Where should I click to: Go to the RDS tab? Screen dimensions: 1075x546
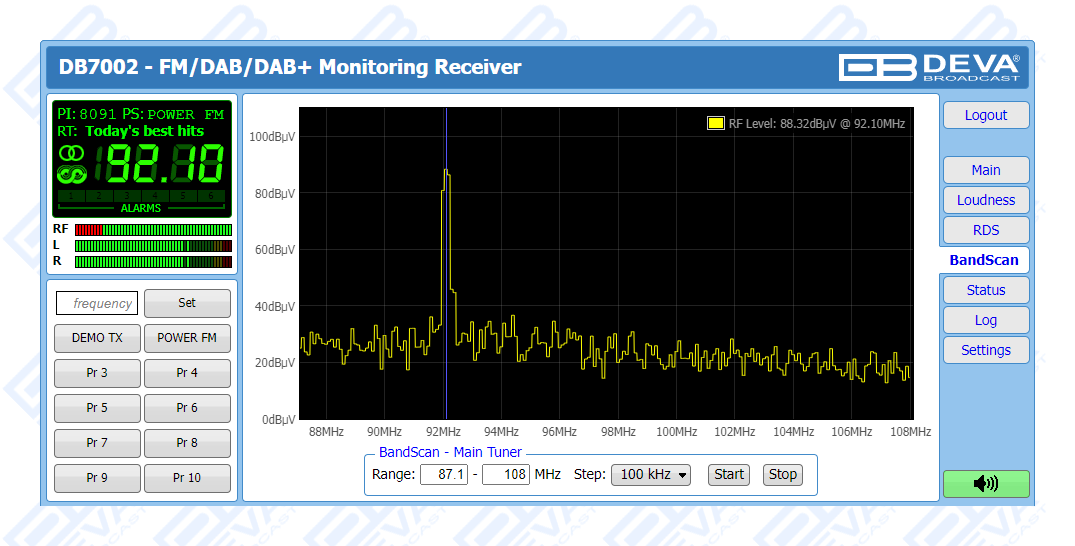pyautogui.click(x=985, y=230)
